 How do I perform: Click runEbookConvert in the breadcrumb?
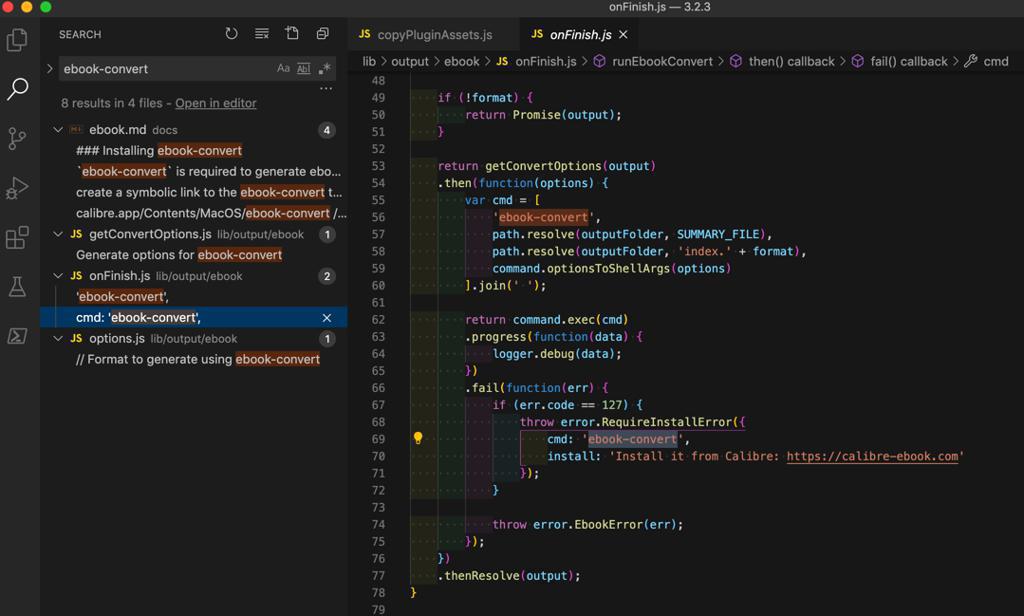tap(662, 61)
